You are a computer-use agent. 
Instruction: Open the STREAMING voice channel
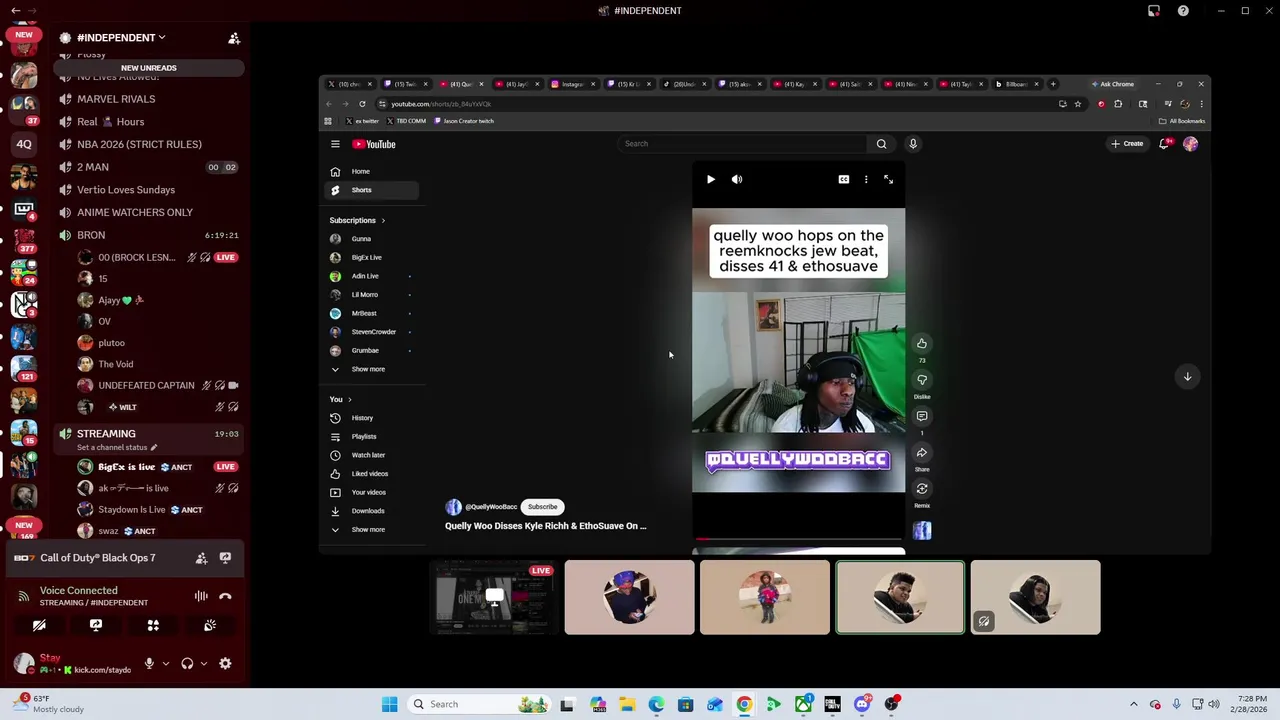click(106, 434)
